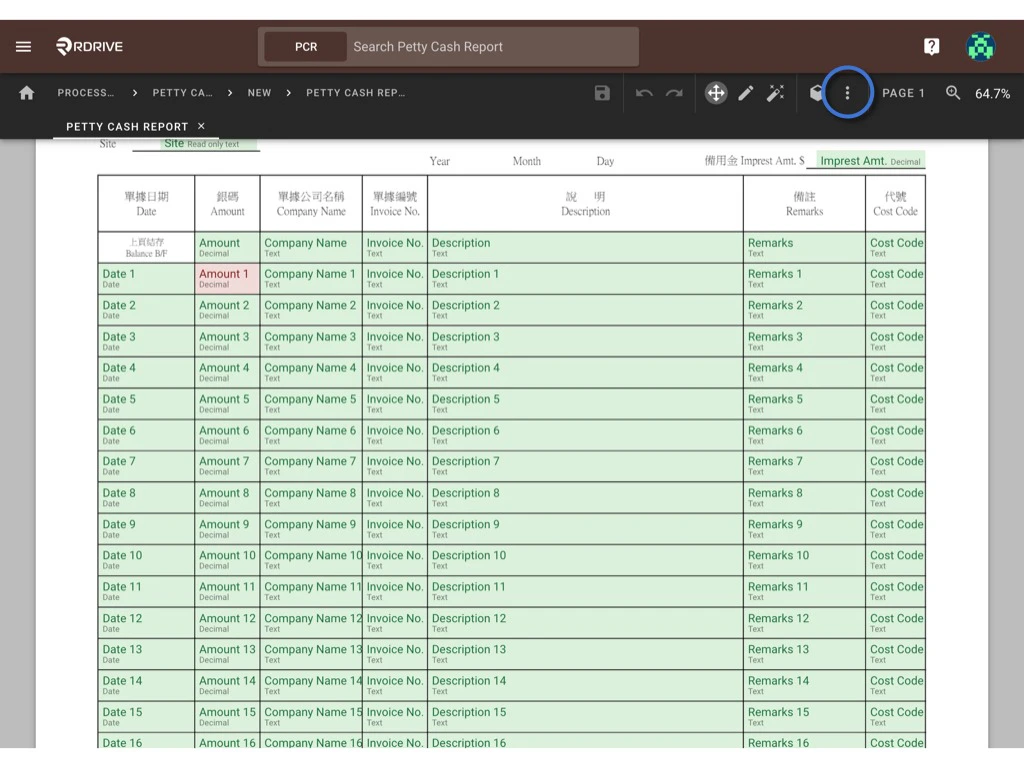Click the PCR search scope selector
The image size is (1024, 768).
pyautogui.click(x=306, y=47)
